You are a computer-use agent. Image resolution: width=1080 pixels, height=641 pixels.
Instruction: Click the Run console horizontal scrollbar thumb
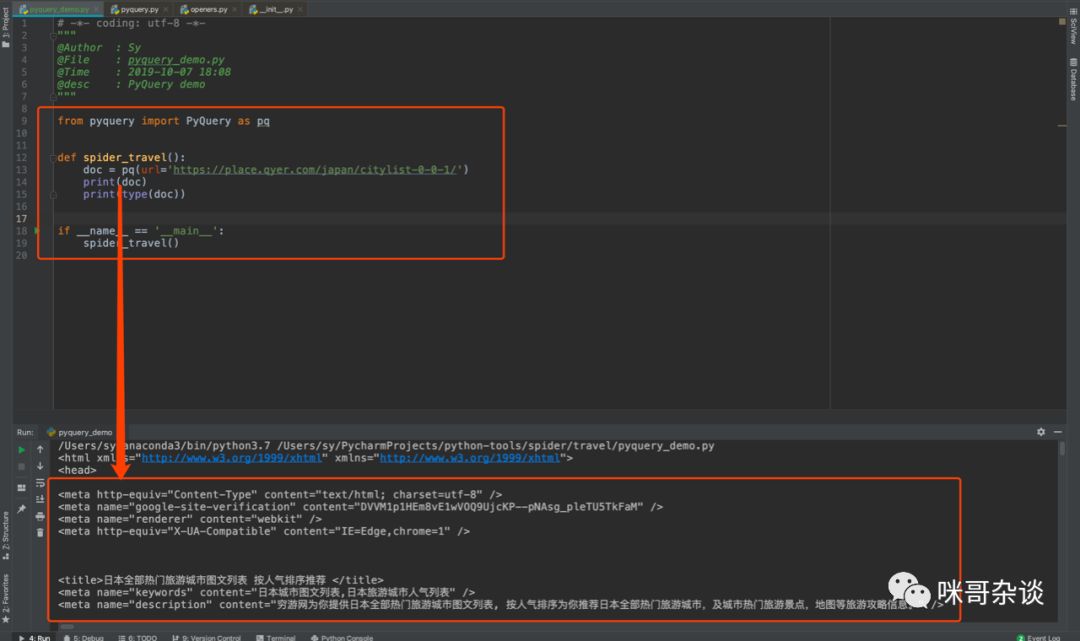[x=67, y=627]
